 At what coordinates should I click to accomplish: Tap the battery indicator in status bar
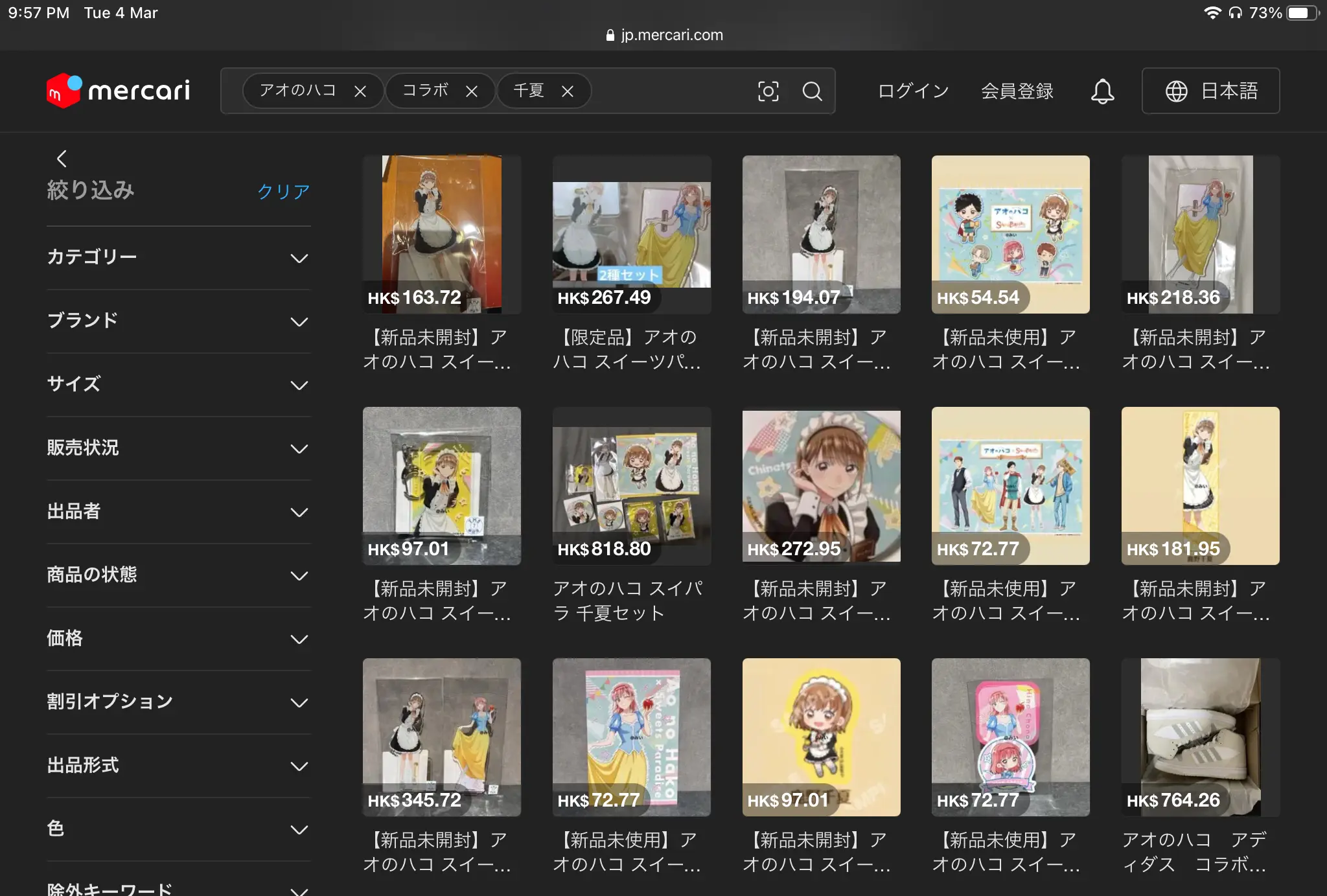(x=1303, y=13)
